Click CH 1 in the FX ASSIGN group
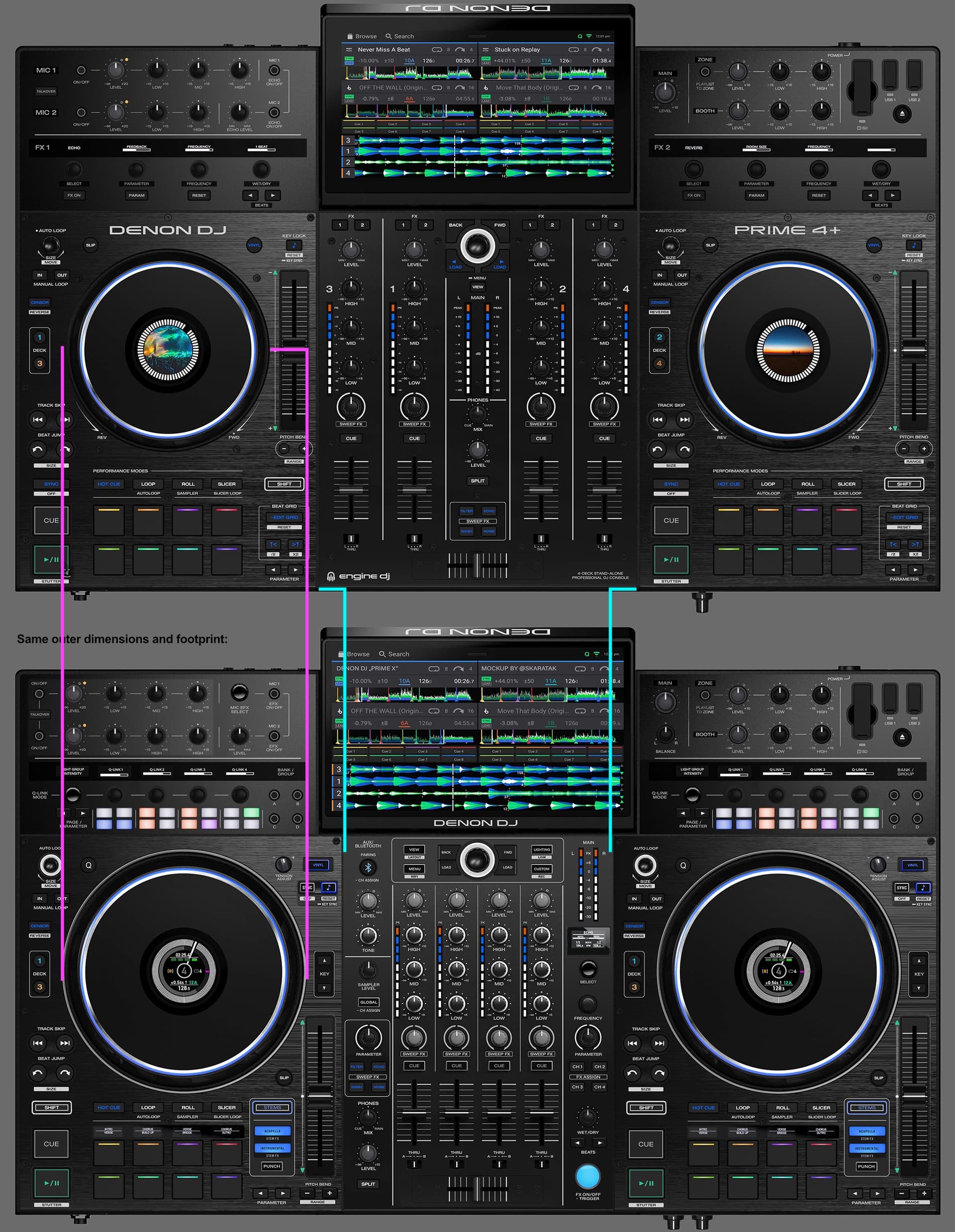This screenshot has width=955, height=1232. (577, 1067)
